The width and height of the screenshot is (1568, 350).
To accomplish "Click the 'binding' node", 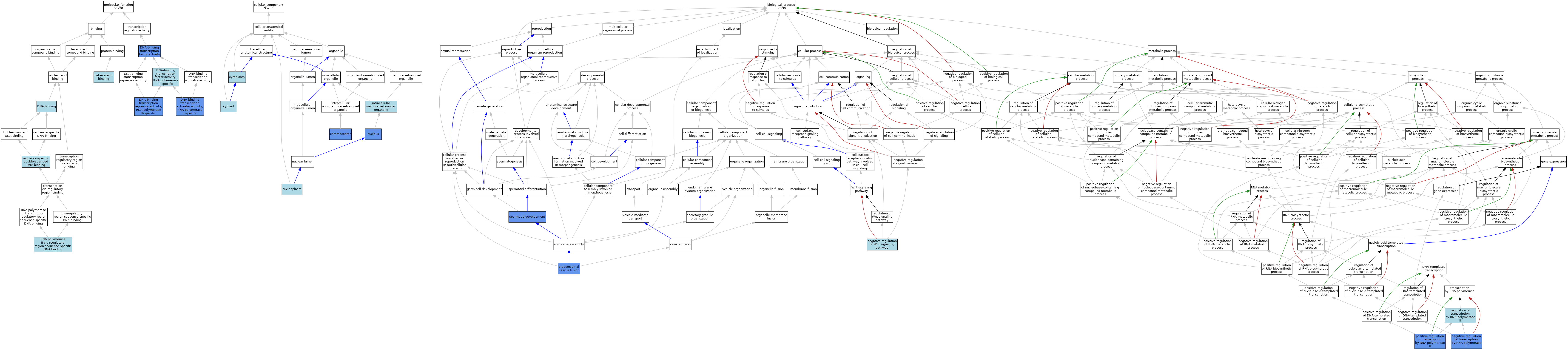I will (x=96, y=28).
